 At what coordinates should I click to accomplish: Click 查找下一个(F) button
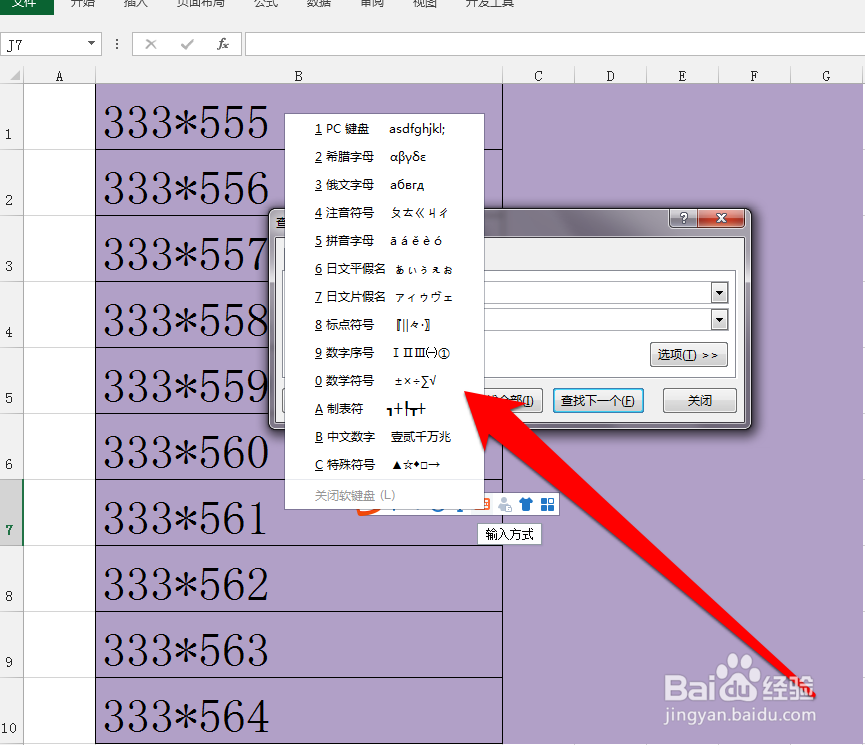pos(598,401)
